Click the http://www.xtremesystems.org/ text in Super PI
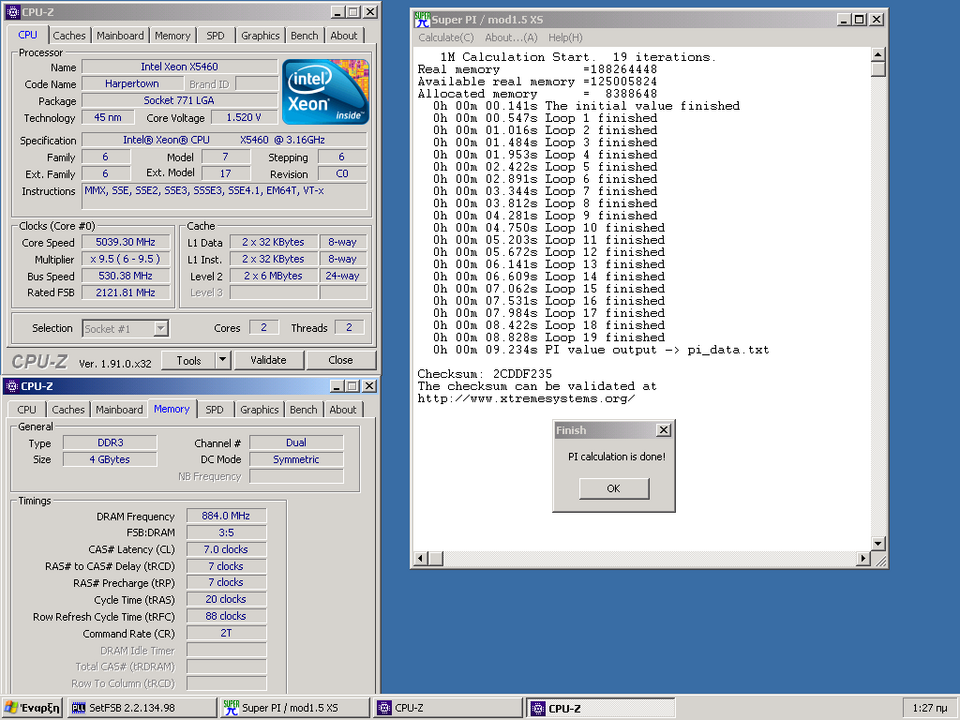 click(526, 399)
